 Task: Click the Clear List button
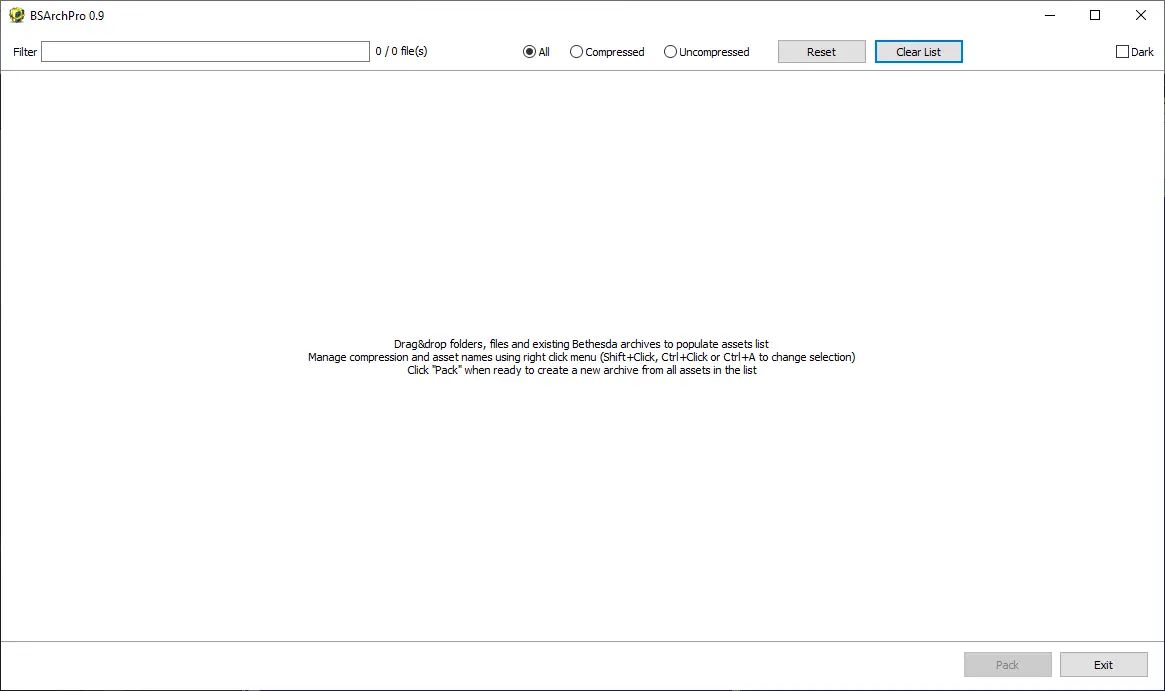tap(918, 52)
